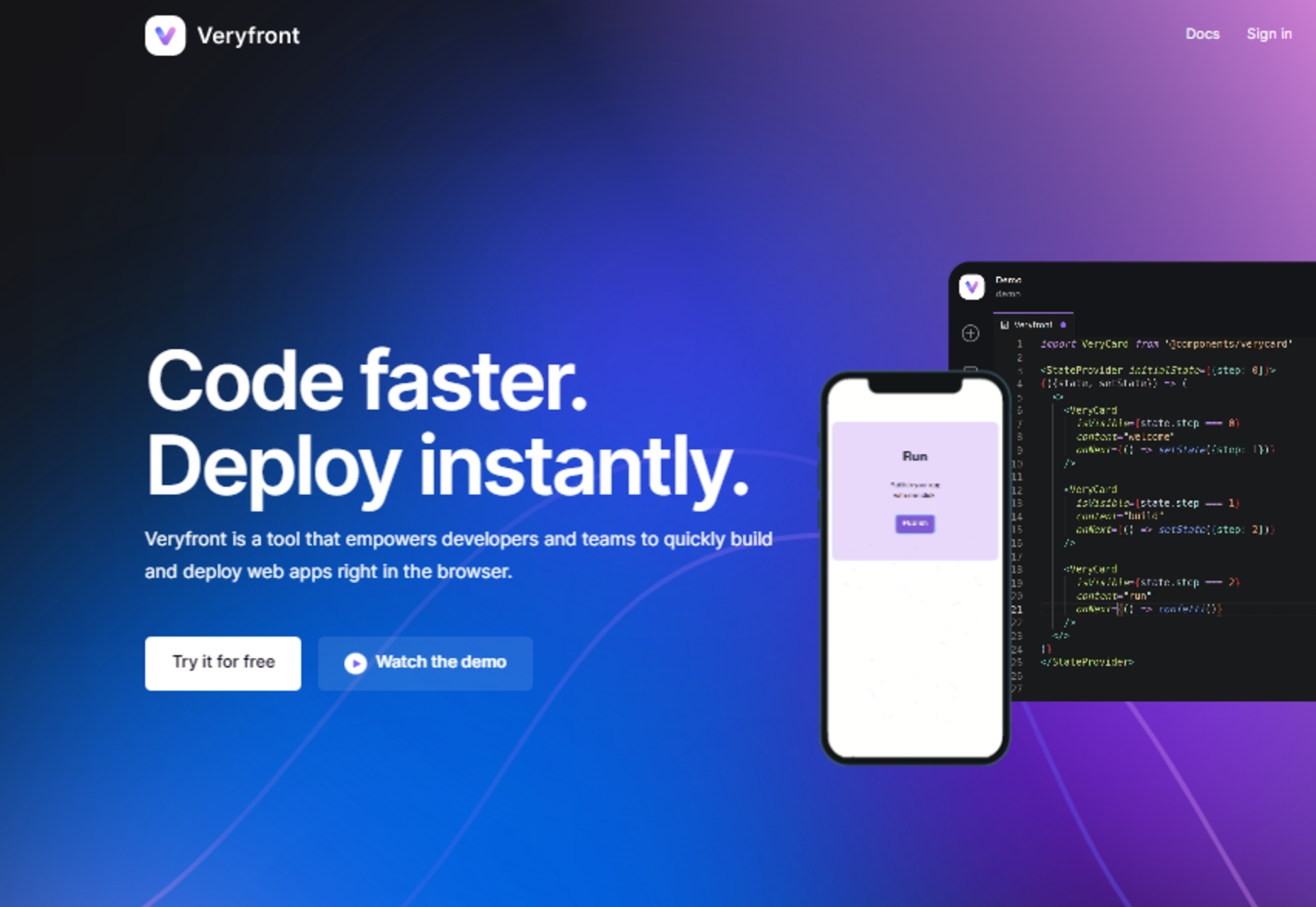The height and width of the screenshot is (907, 1316).
Task: Open the Sign in page
Action: 1268,34
